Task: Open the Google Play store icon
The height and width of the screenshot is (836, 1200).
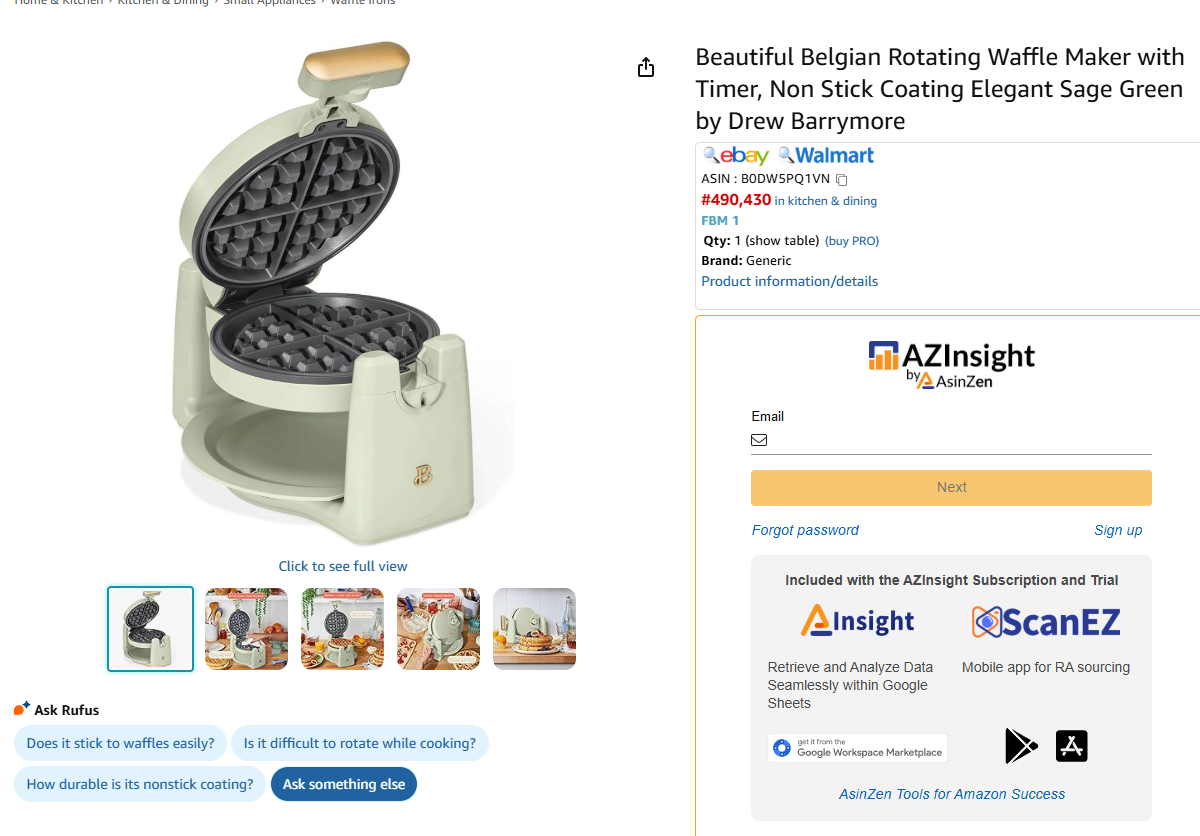Action: 1021,746
